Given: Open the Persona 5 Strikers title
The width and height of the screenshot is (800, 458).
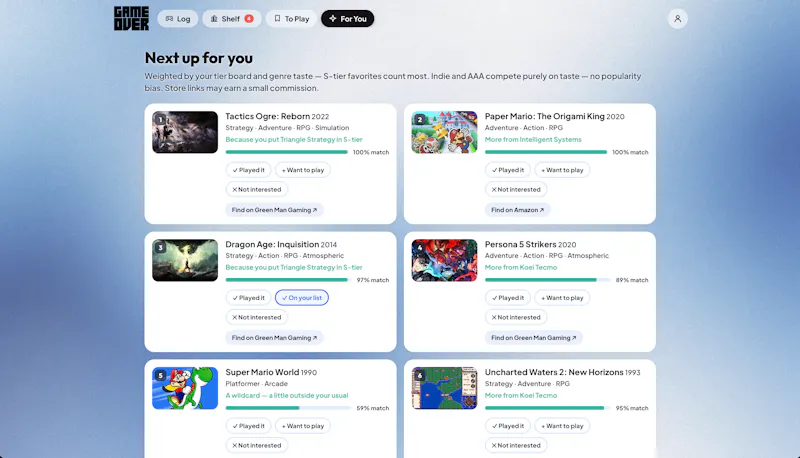Looking at the screenshot, I should [x=520, y=244].
